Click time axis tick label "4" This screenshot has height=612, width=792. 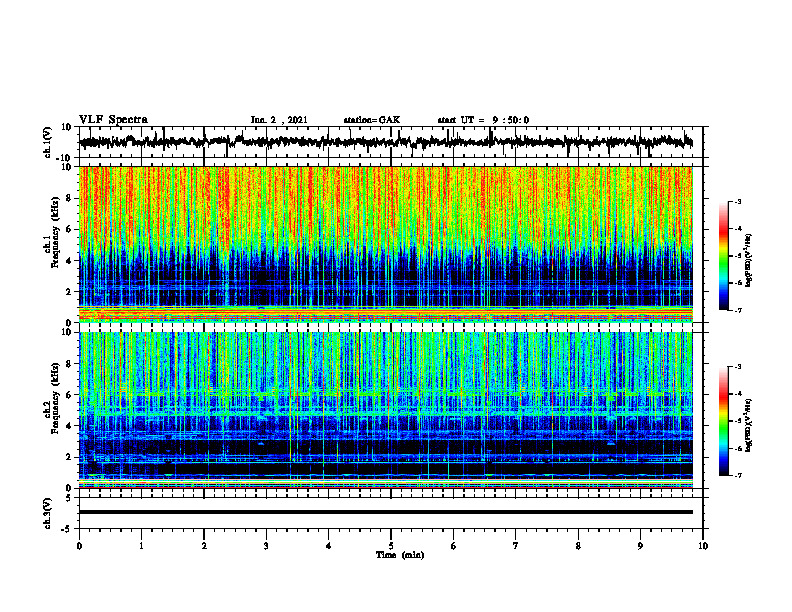pyautogui.click(x=329, y=546)
